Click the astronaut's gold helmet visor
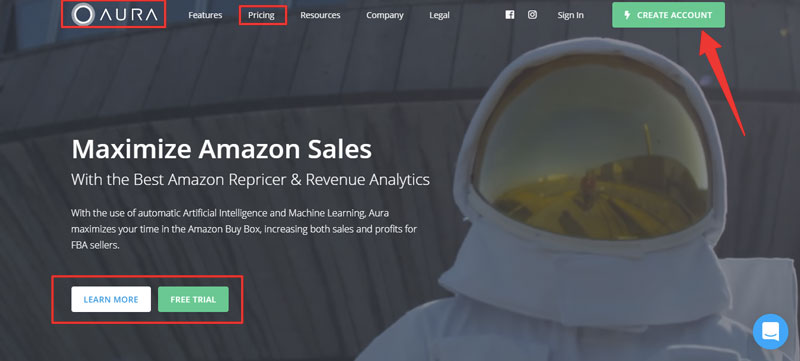 click(591, 148)
